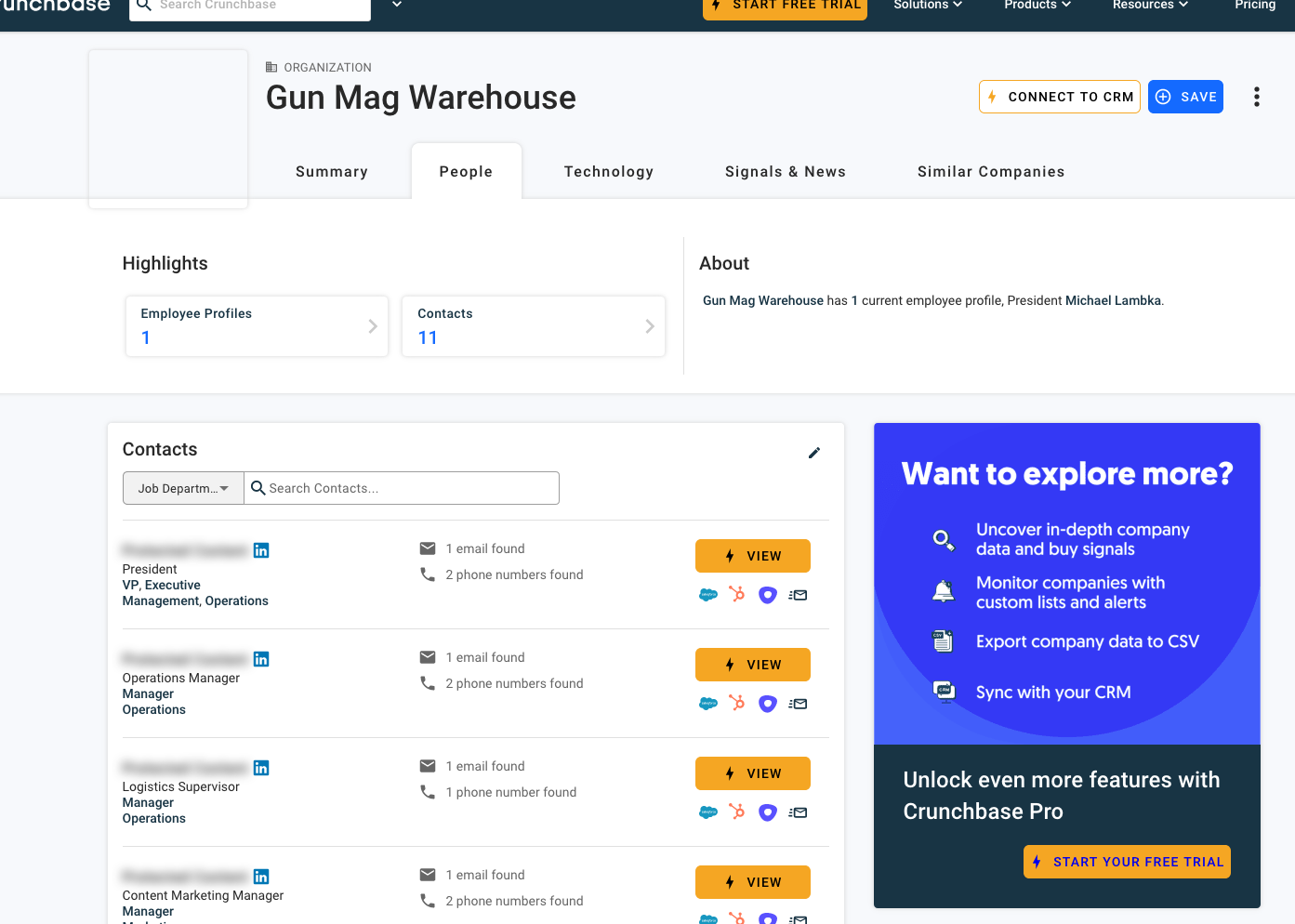1295x924 pixels.
Task: Click Outreach icon in the President row
Action: pos(767,595)
